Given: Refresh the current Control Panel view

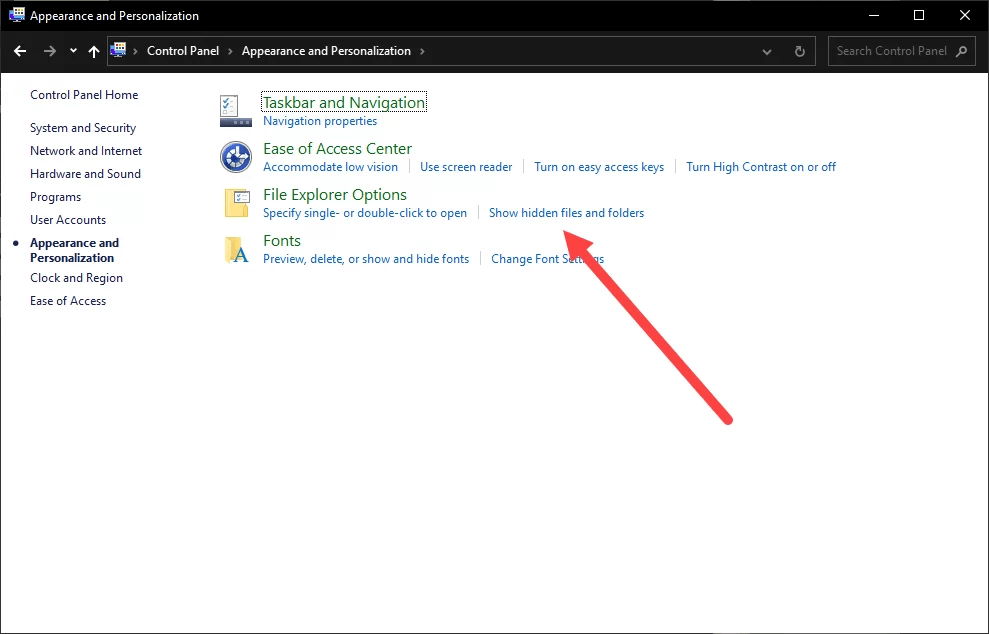Looking at the screenshot, I should tap(799, 50).
